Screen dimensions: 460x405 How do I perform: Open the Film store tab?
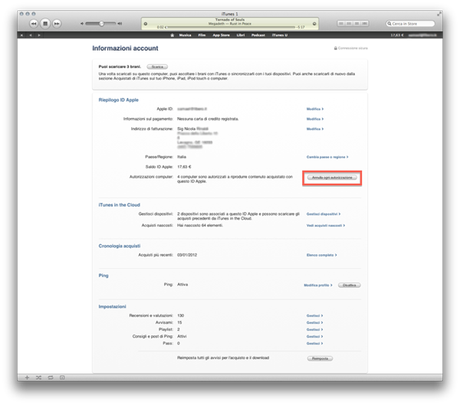click(x=202, y=35)
